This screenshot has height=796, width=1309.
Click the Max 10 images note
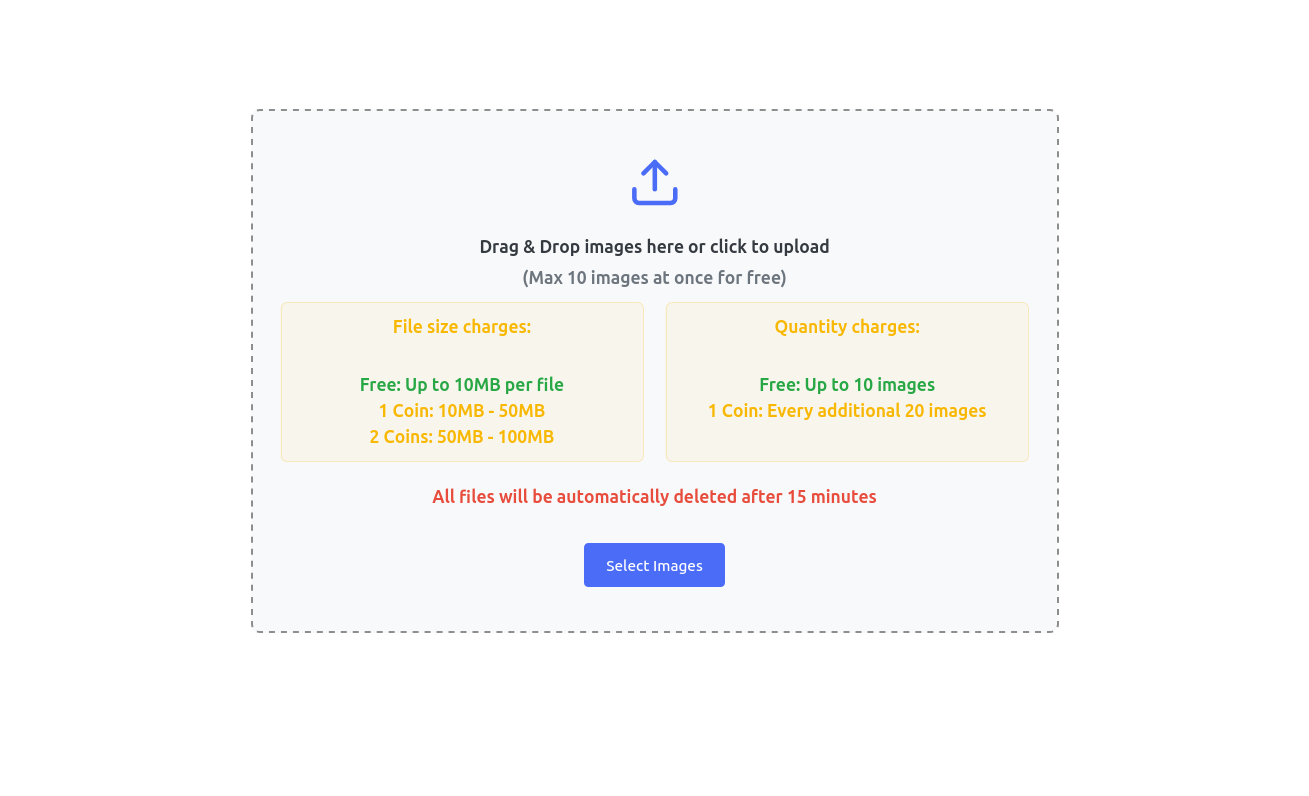pos(654,277)
